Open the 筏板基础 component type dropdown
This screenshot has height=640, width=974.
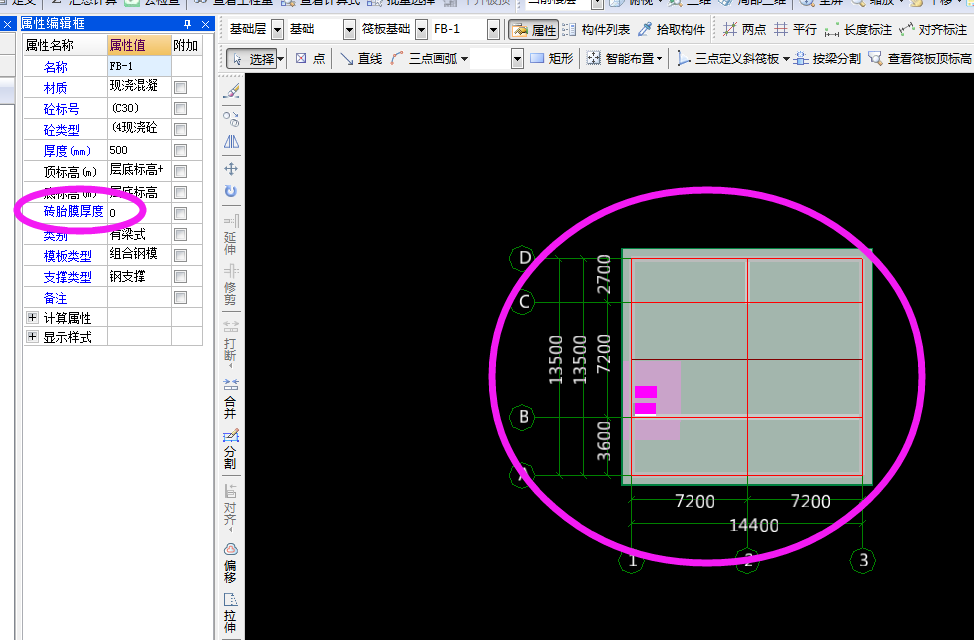point(422,29)
